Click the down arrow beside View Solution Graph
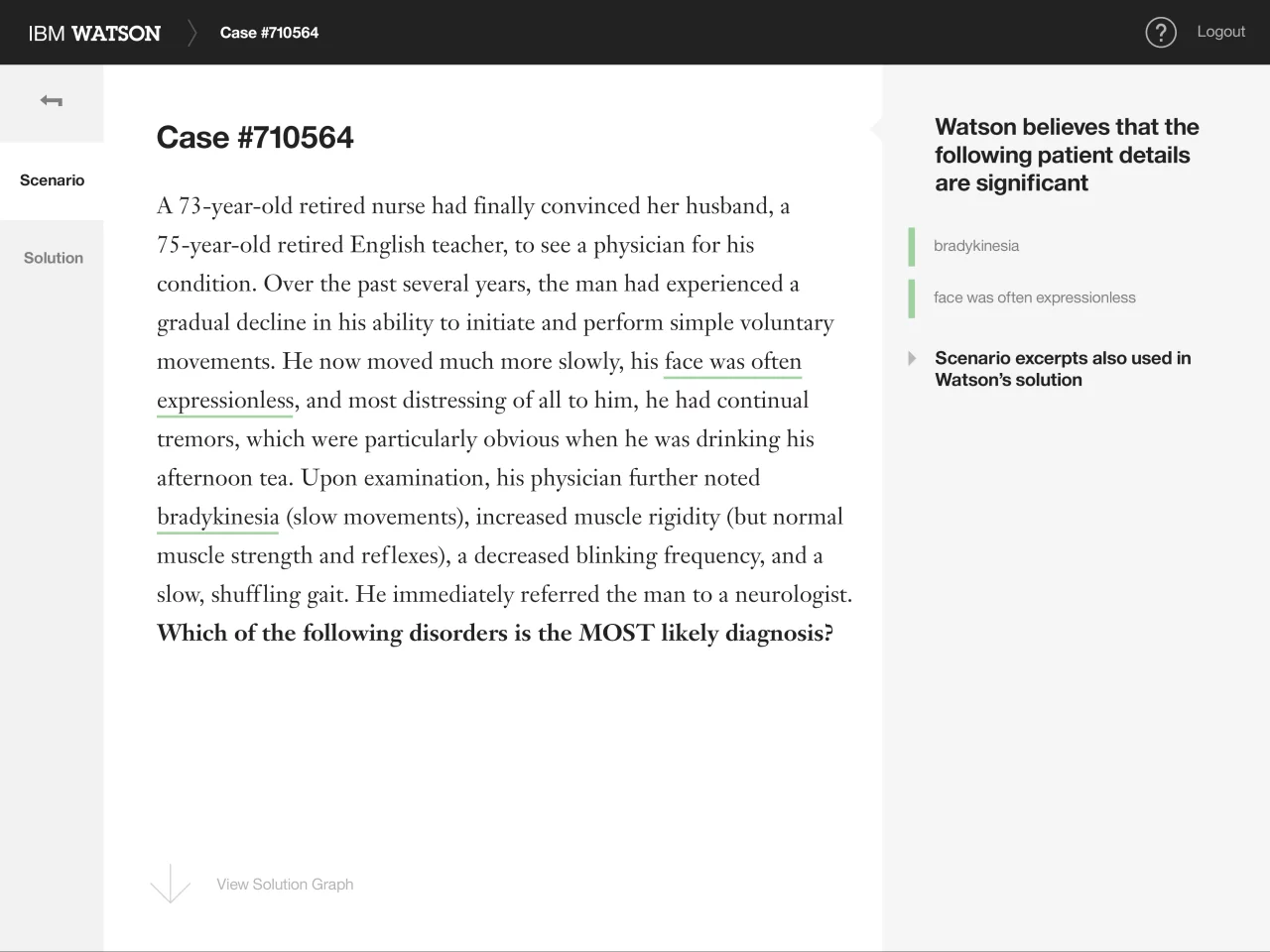The height and width of the screenshot is (952, 1270). 171,883
